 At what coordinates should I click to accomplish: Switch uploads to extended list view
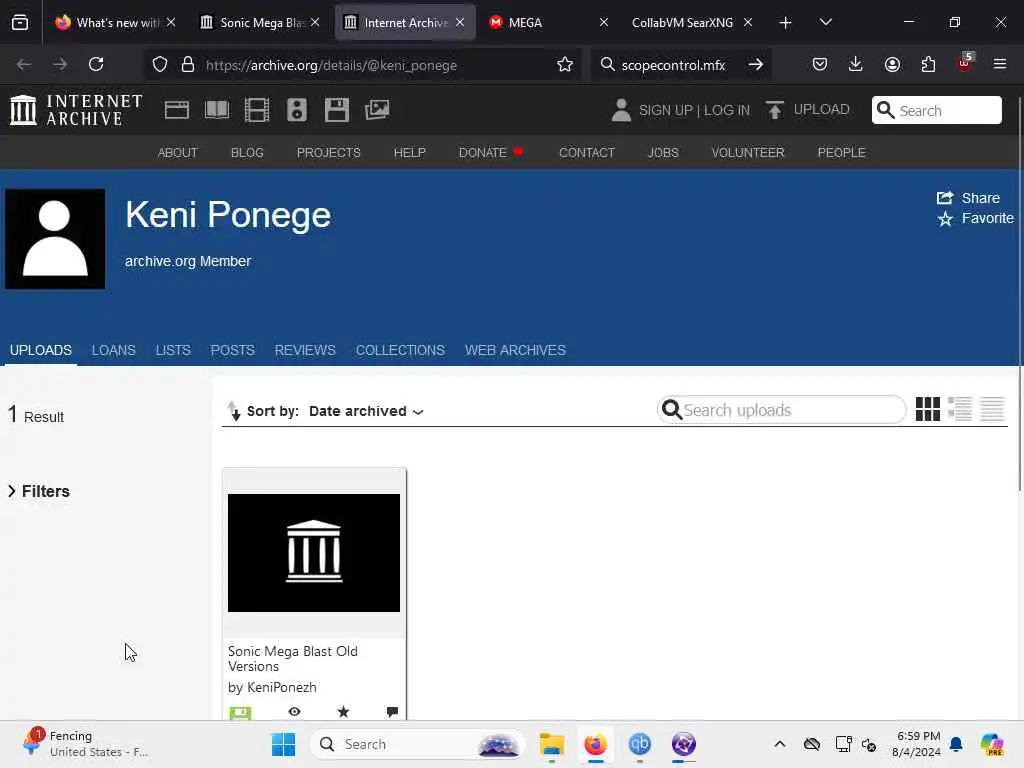tap(960, 409)
